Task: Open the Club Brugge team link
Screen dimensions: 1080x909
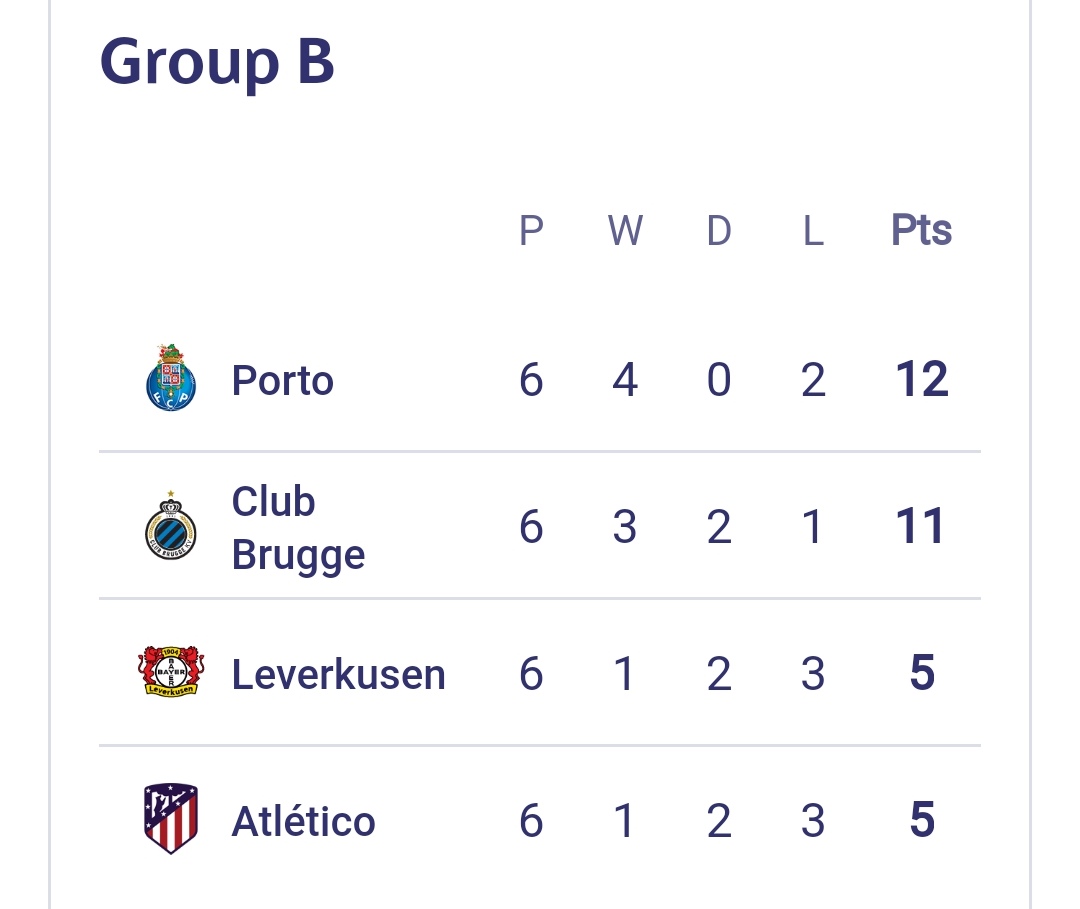Action: pos(298,527)
